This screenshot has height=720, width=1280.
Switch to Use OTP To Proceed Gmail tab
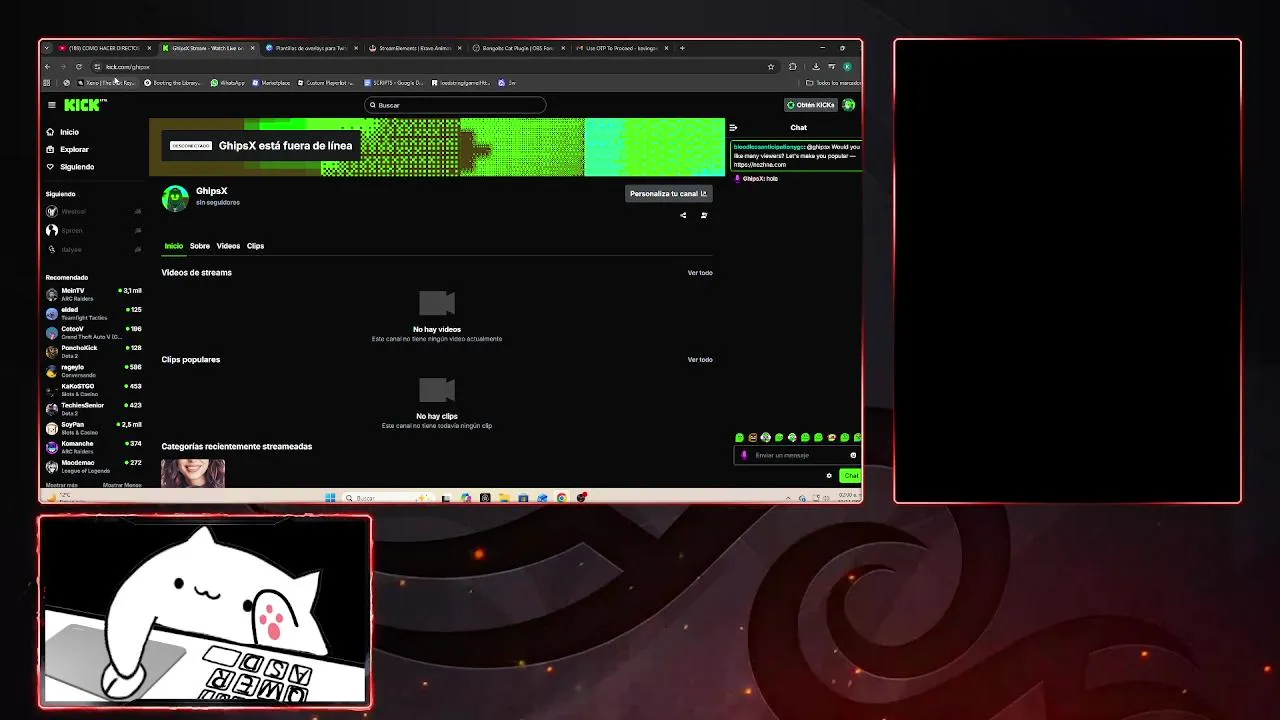(620, 48)
